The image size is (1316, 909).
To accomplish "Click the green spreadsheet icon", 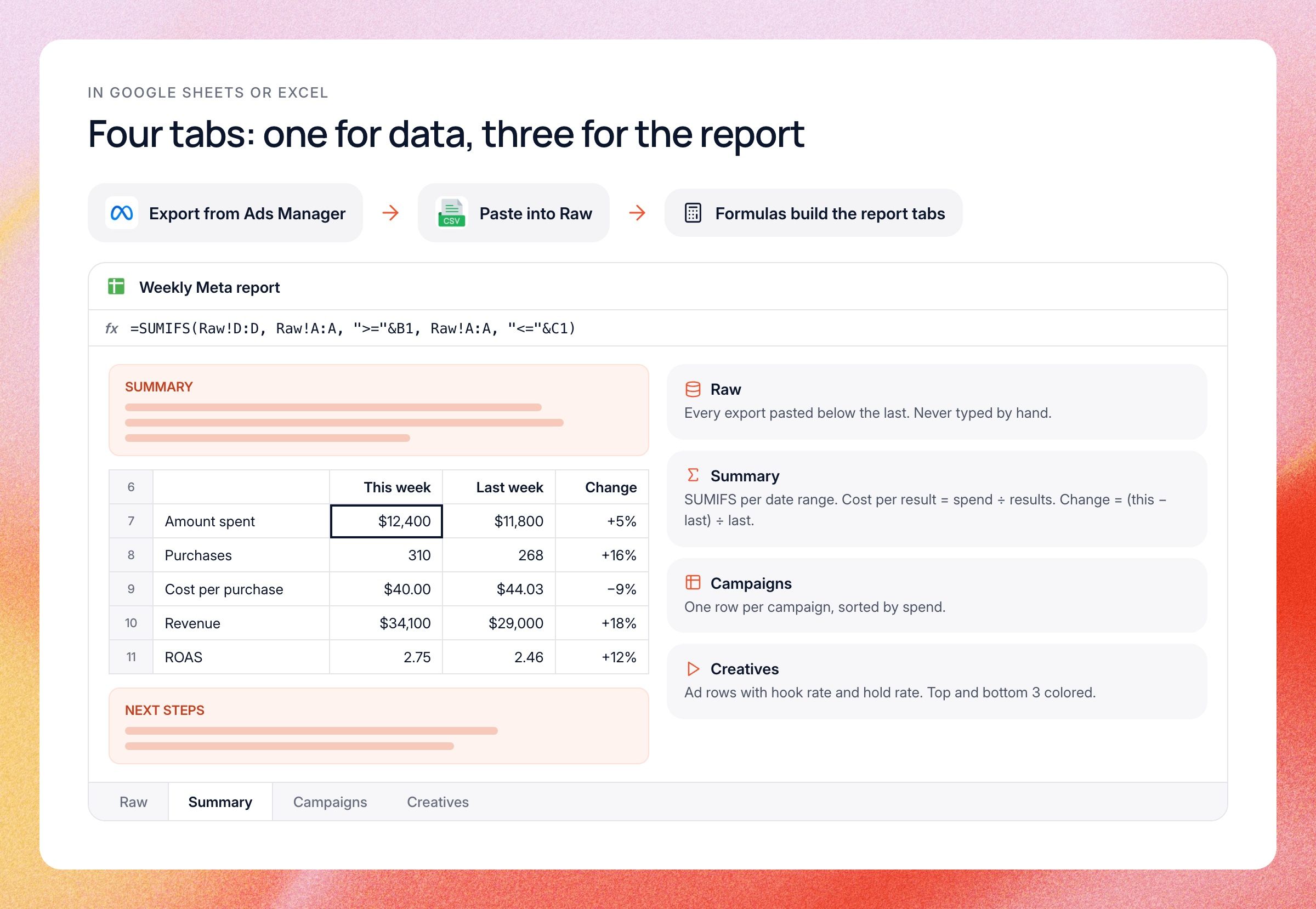I will [x=116, y=287].
